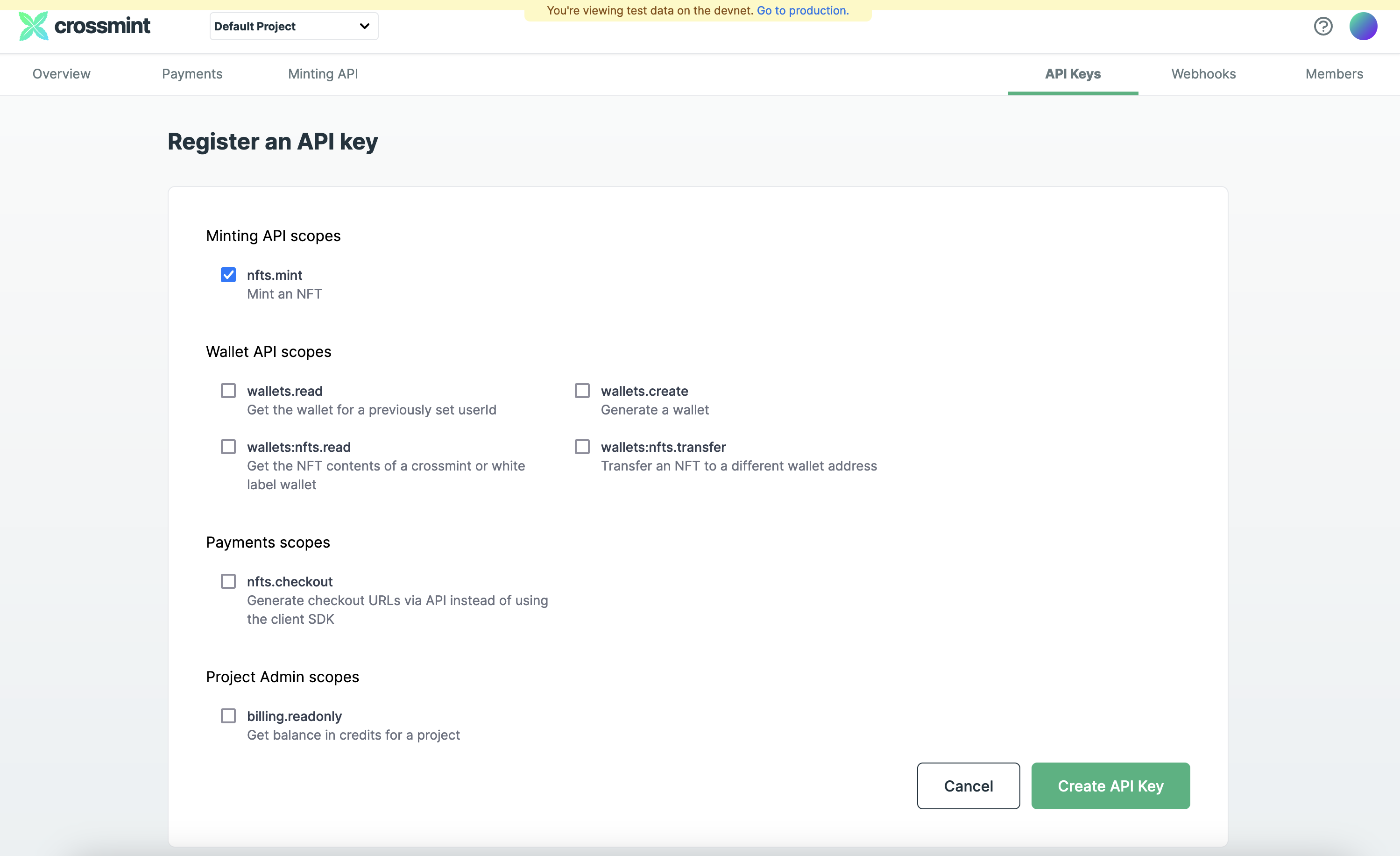Check the wallets:nfts.transfer scope
1400x856 pixels.
pos(582,447)
